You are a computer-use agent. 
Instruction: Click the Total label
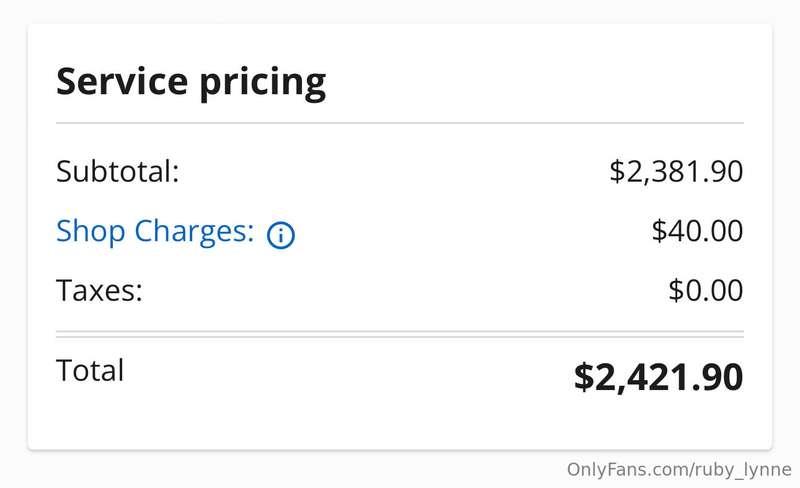[90, 370]
